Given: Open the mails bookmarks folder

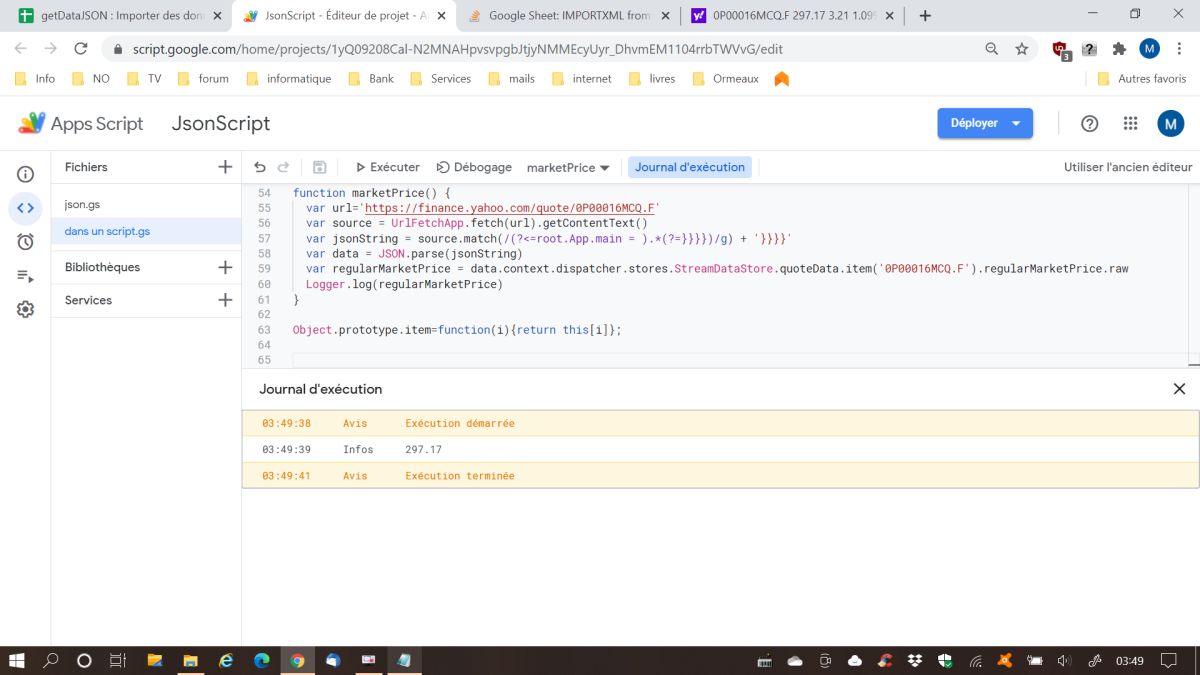Looking at the screenshot, I should pyautogui.click(x=511, y=78).
